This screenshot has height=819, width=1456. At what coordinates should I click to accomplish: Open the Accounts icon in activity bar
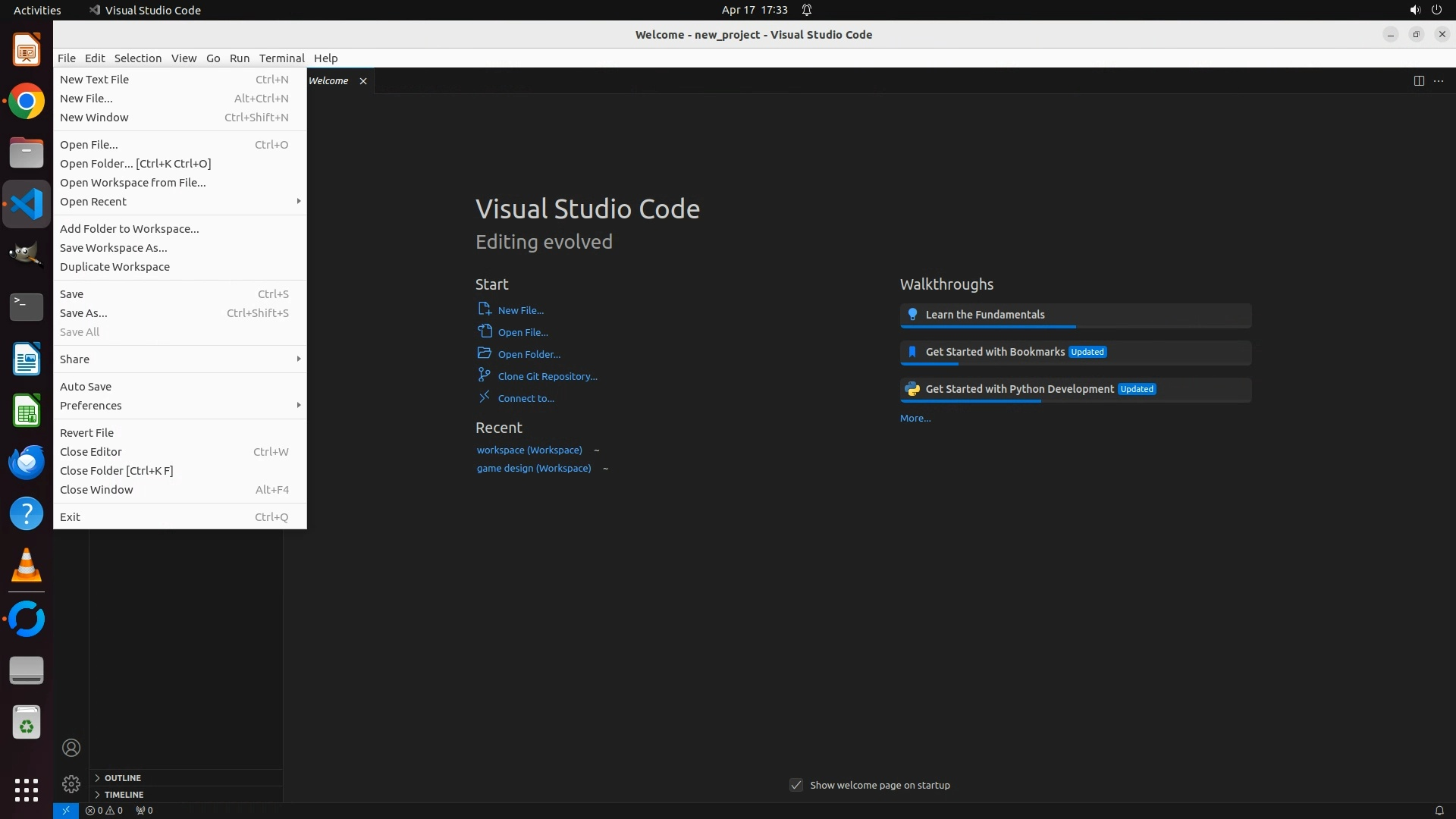[x=71, y=748]
